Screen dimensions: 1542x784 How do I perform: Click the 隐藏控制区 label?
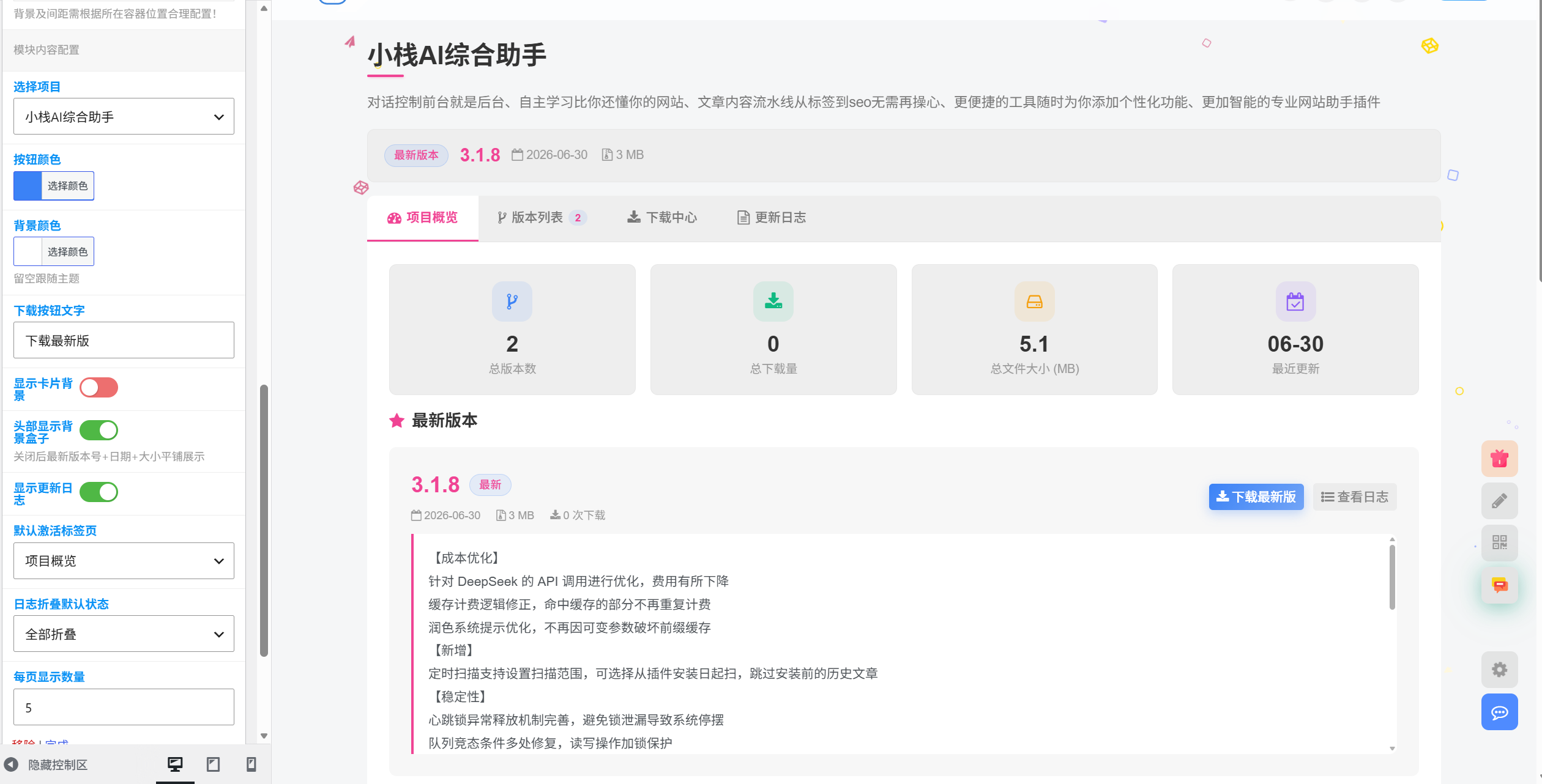tap(58, 764)
